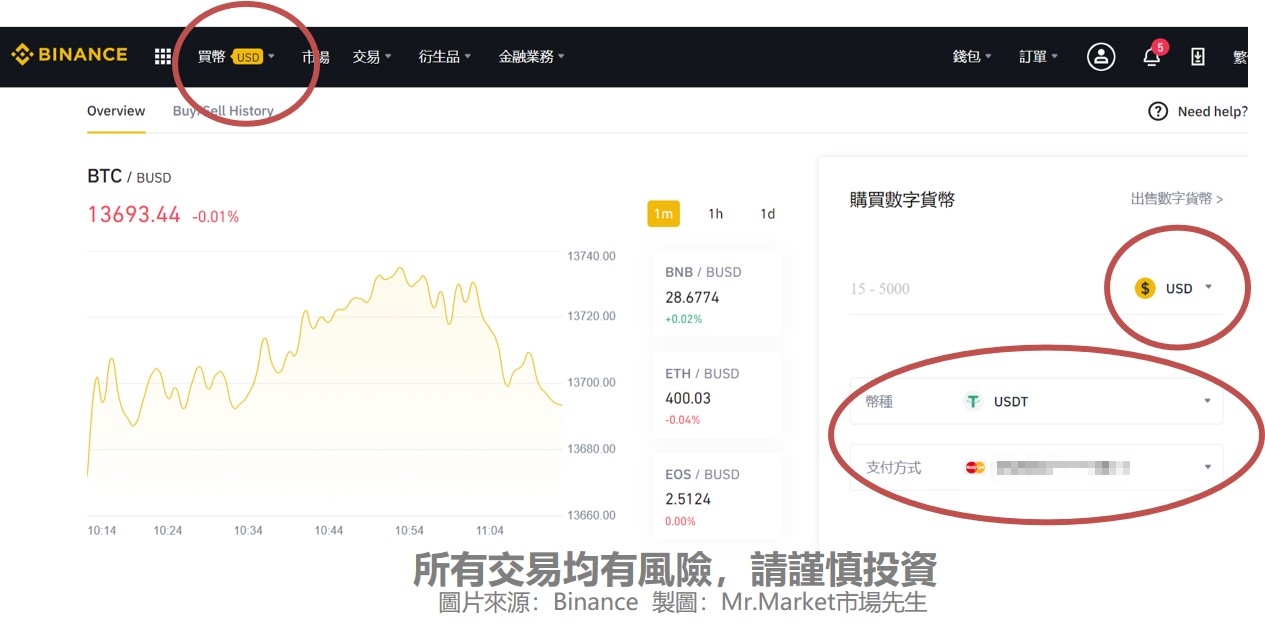Screen dimensions: 1265x630
Task: Click the -0.01% BTC change value
Action: [216, 217]
